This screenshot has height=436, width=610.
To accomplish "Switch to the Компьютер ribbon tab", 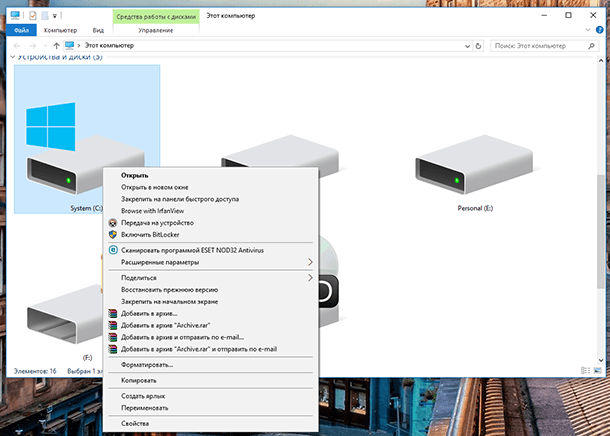I will point(60,30).
